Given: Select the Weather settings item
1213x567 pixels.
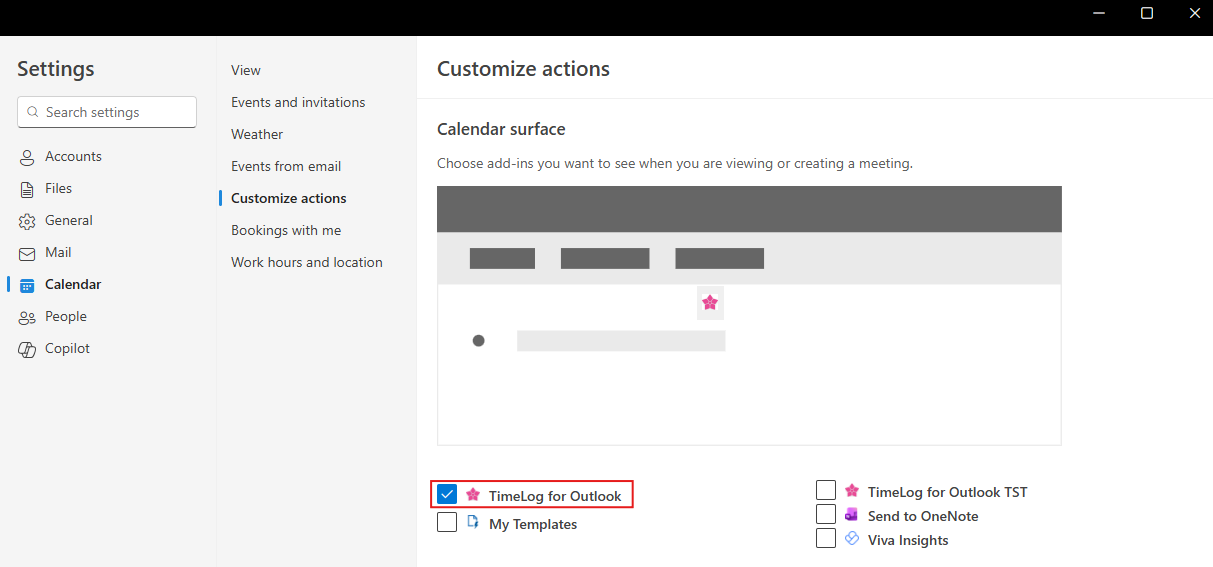Looking at the screenshot, I should [x=257, y=134].
